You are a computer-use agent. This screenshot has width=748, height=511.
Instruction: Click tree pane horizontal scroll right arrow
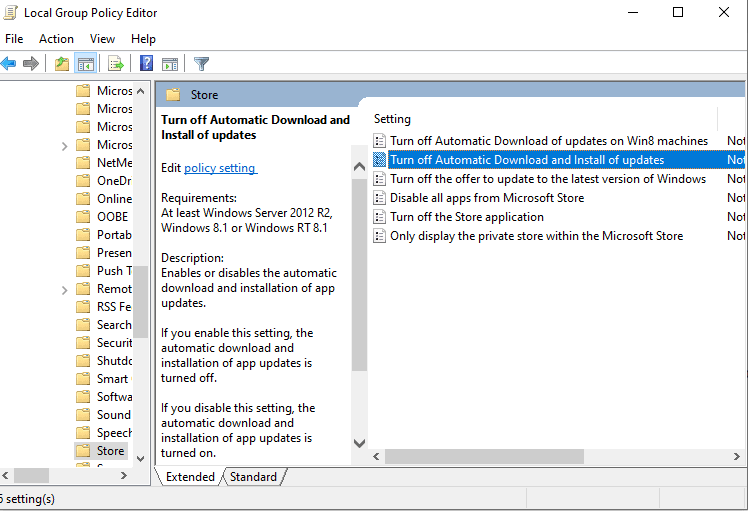click(x=124, y=476)
